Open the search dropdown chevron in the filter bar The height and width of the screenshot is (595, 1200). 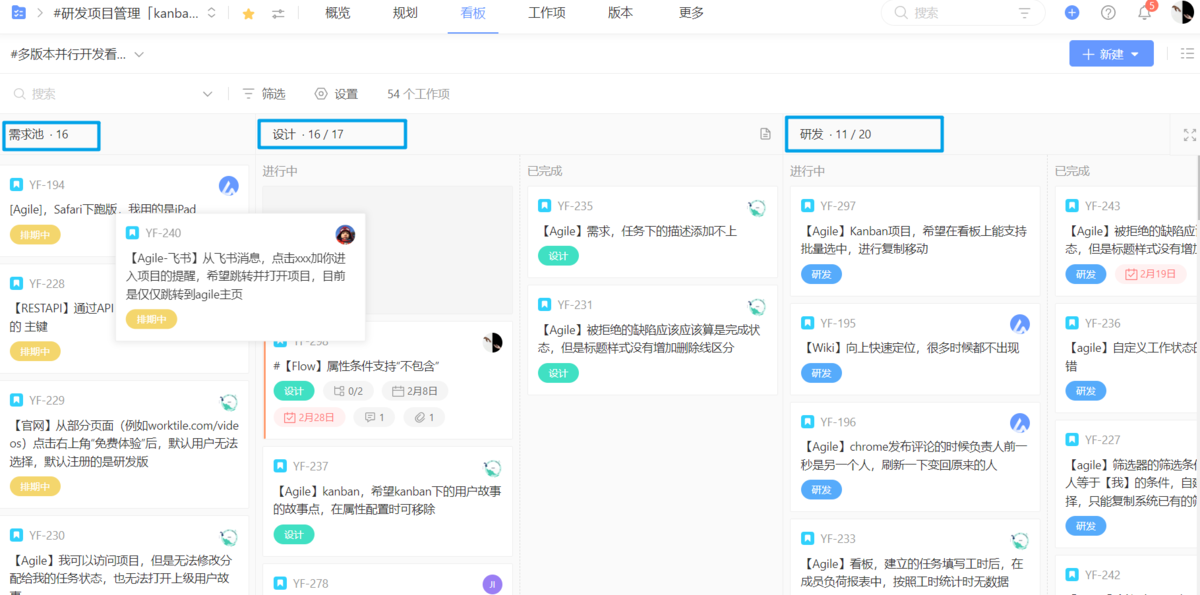click(207, 93)
